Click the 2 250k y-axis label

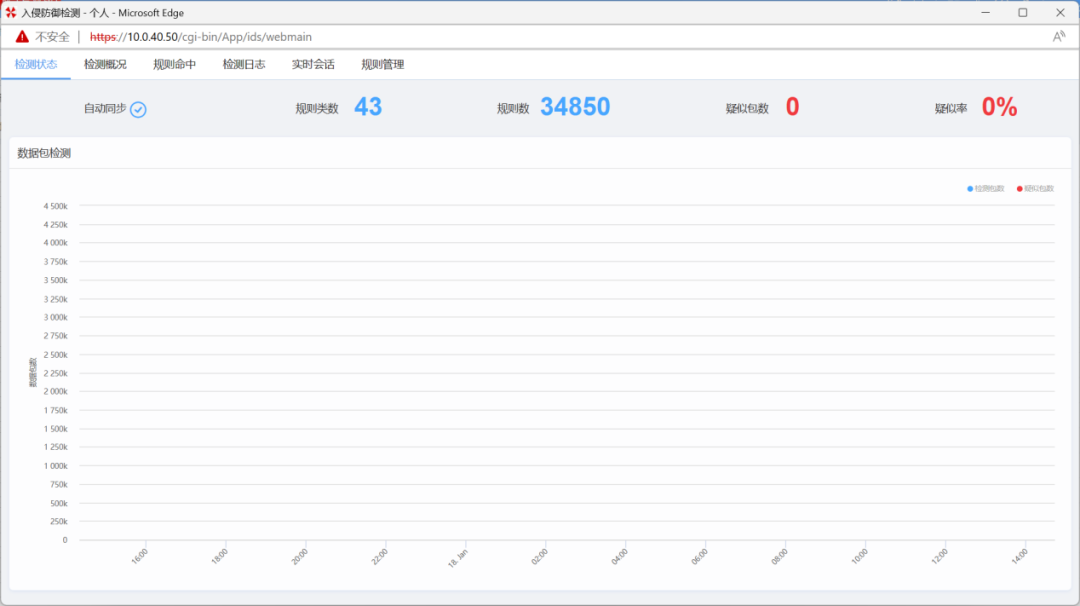point(55,373)
